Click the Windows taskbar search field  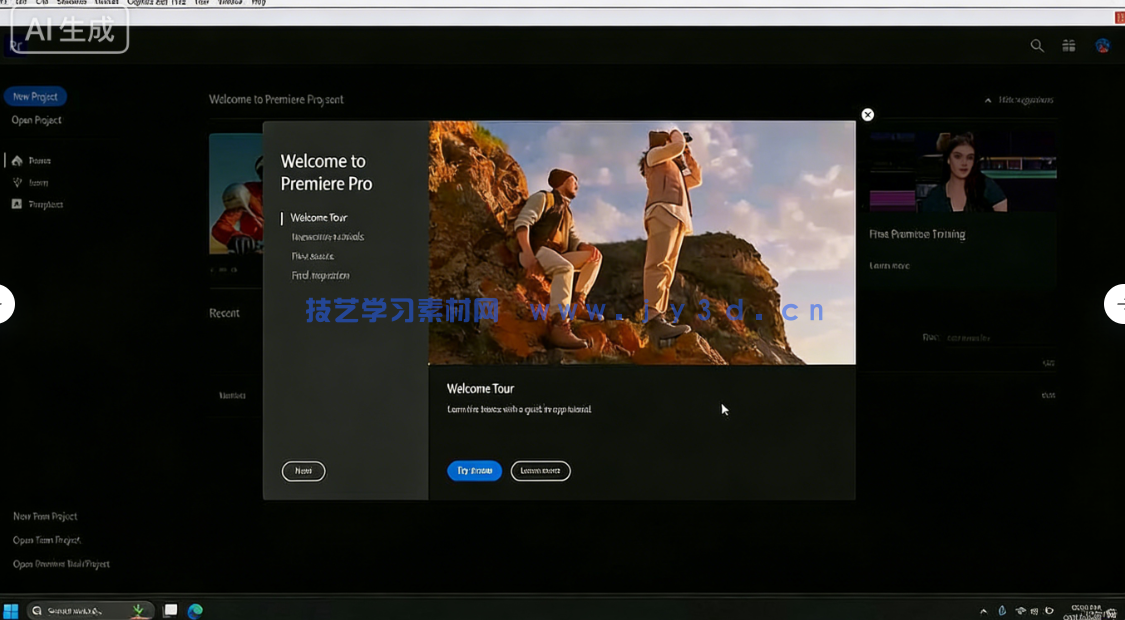[x=80, y=610]
